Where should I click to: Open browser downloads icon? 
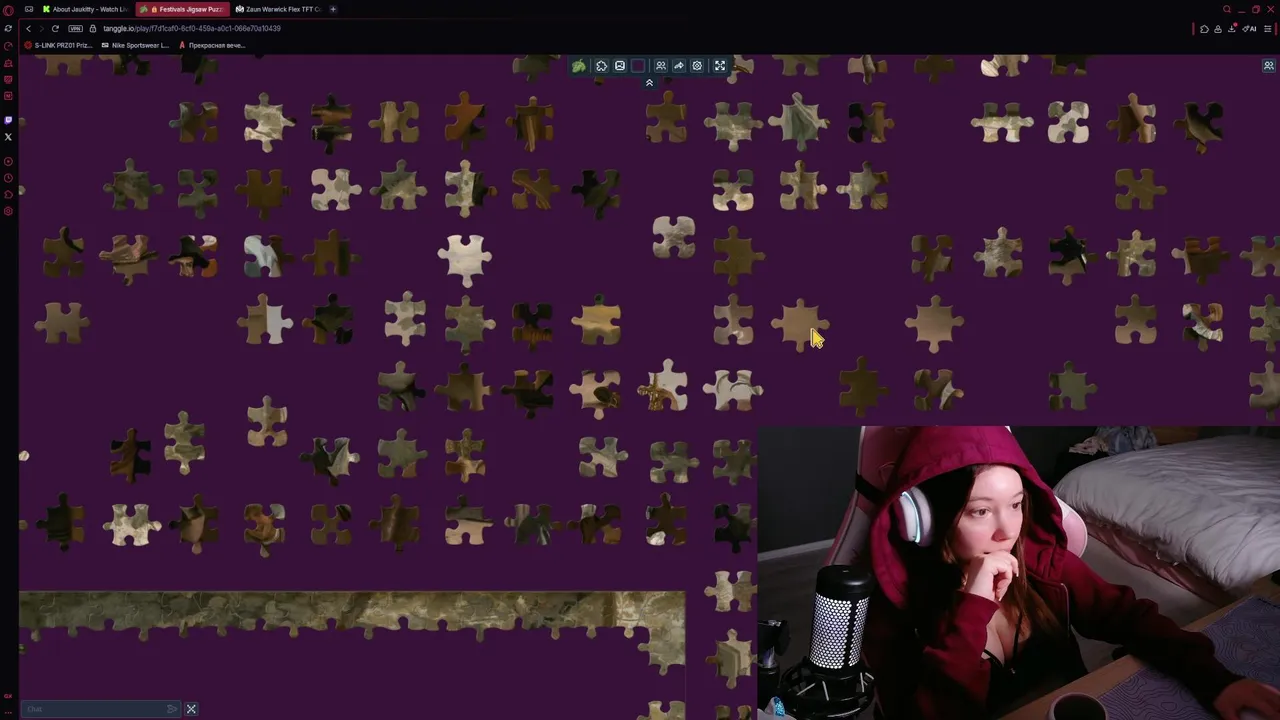[1232, 29]
